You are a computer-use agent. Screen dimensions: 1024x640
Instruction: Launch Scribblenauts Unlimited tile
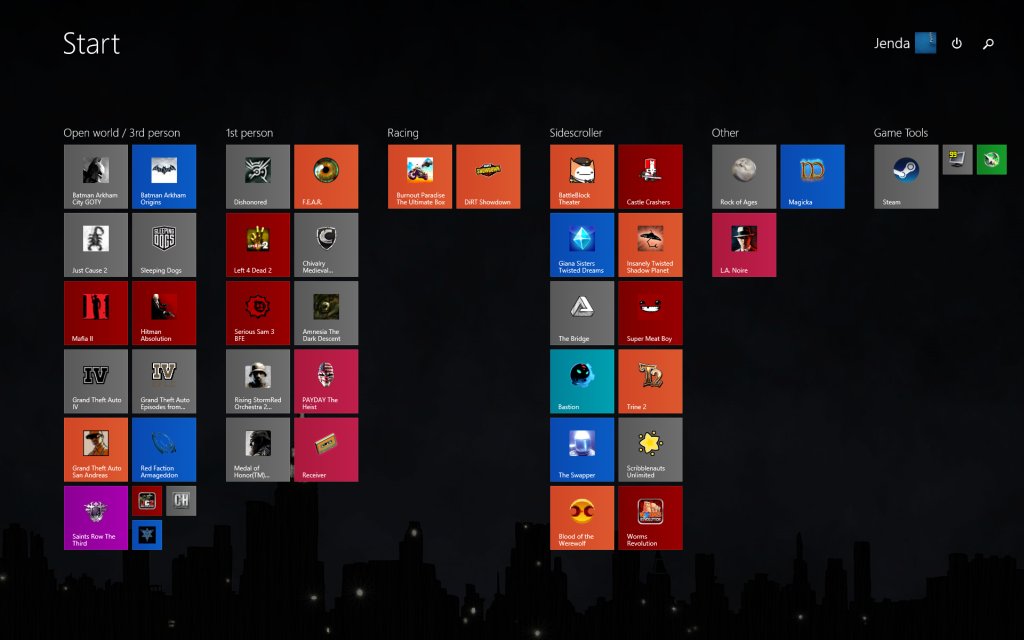[x=650, y=449]
